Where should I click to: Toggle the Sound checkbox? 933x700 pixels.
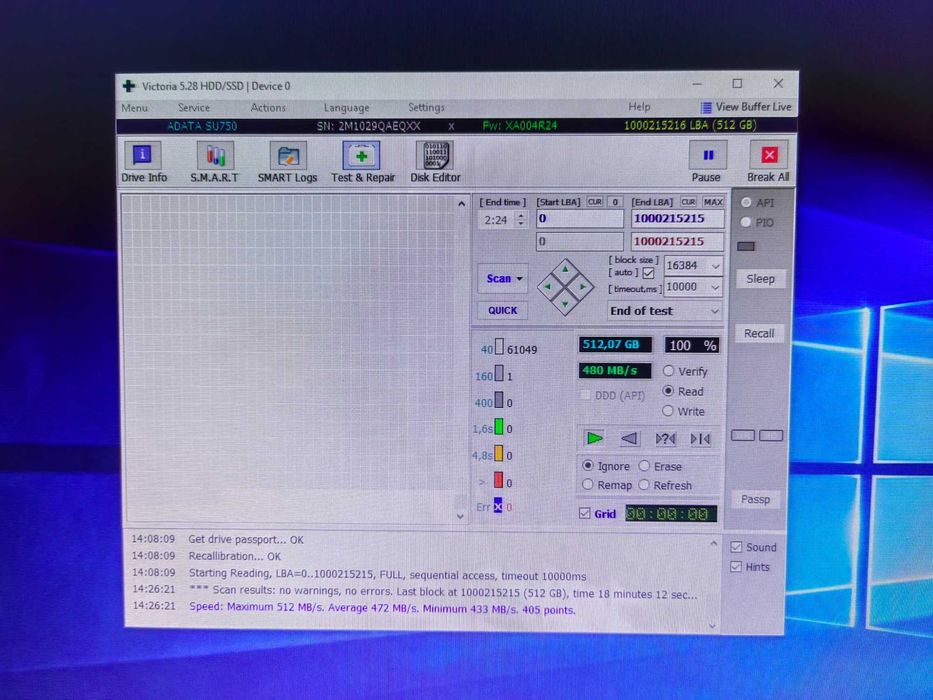tap(737, 547)
